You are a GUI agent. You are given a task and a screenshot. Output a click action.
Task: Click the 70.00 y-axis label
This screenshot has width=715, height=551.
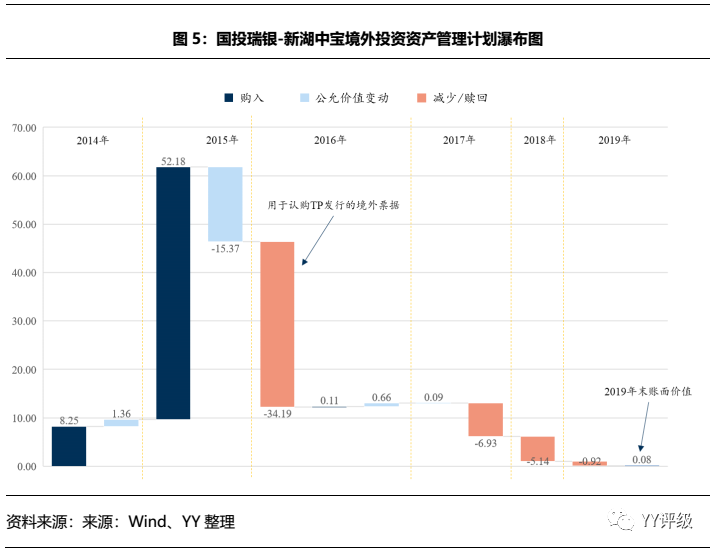pos(24,128)
